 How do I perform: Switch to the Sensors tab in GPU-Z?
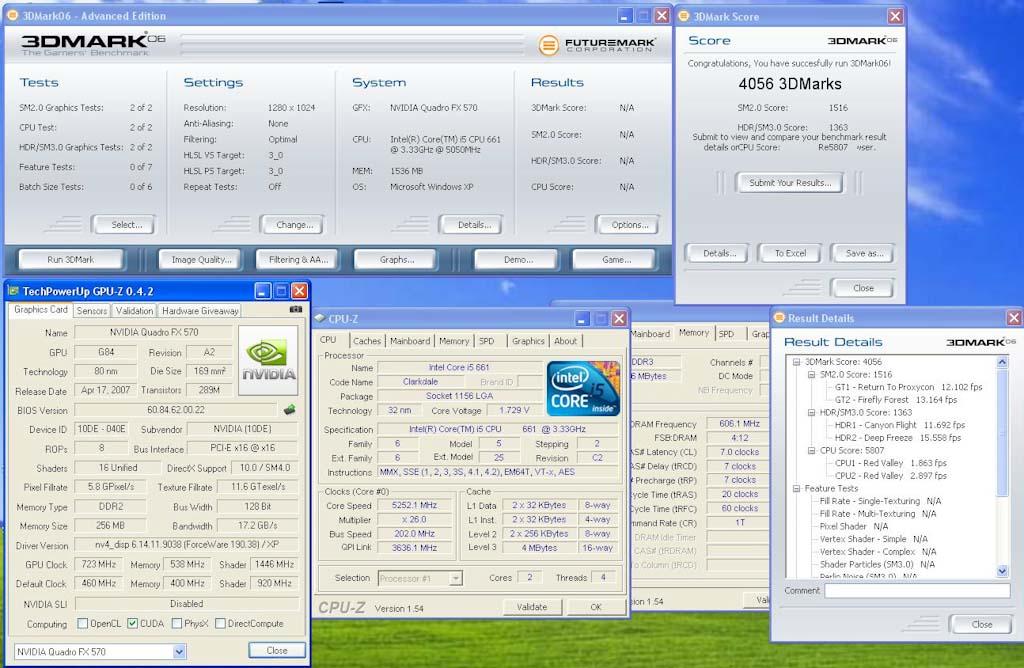(x=92, y=311)
